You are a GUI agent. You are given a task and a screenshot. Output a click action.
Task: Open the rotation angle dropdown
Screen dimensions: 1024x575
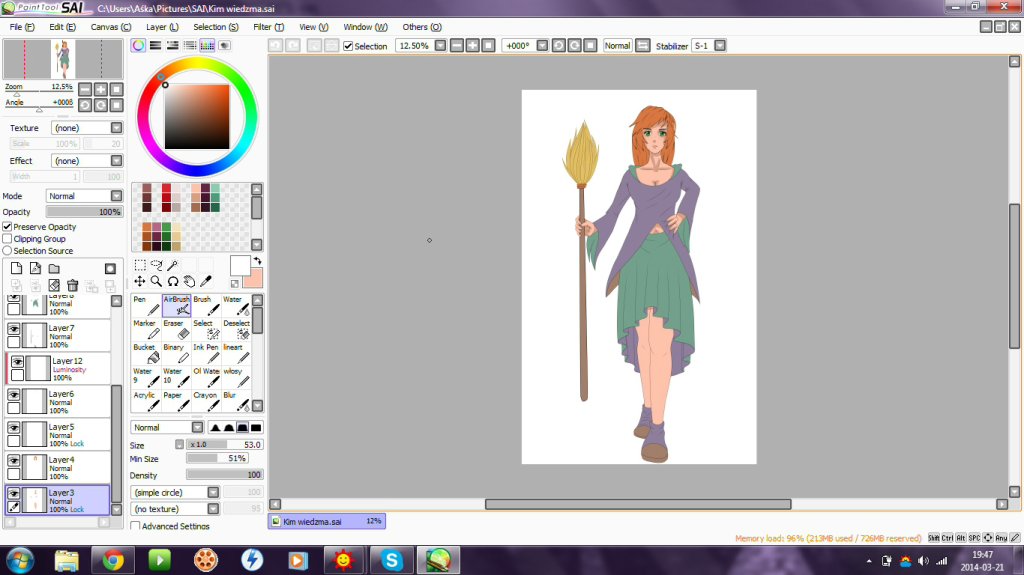point(542,46)
